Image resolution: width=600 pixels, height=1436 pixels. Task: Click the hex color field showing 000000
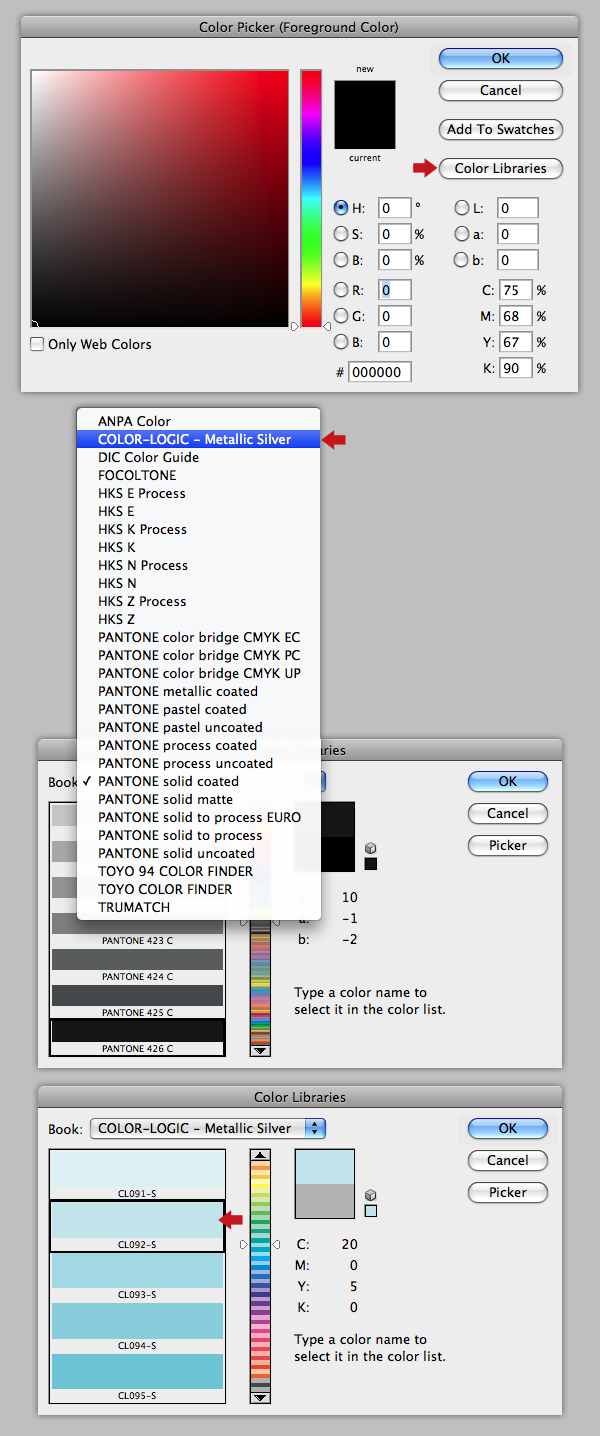380,372
